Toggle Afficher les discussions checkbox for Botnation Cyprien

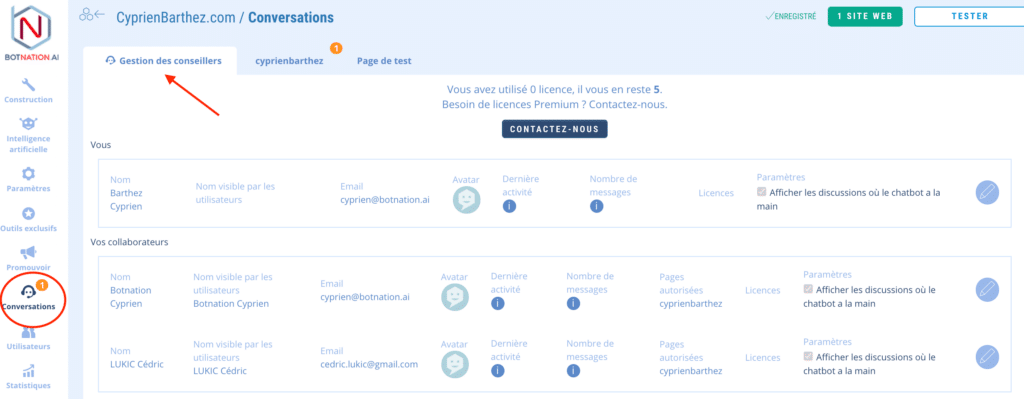tap(808, 289)
